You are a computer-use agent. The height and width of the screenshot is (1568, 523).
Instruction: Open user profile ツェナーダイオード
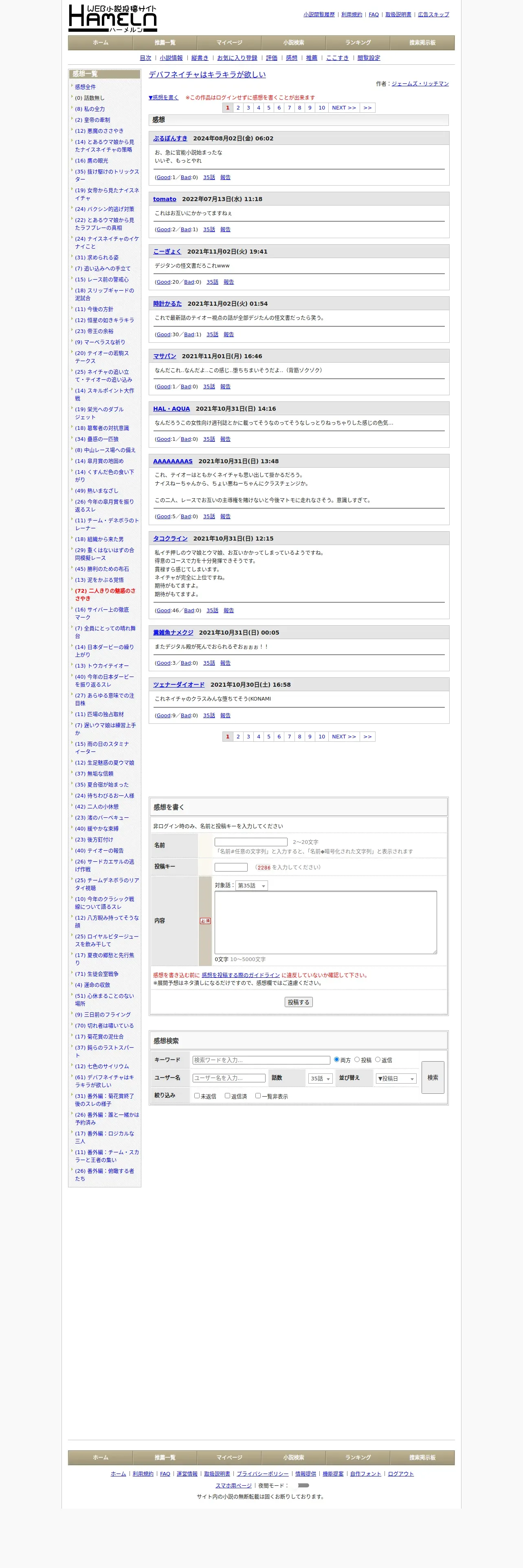coord(179,684)
